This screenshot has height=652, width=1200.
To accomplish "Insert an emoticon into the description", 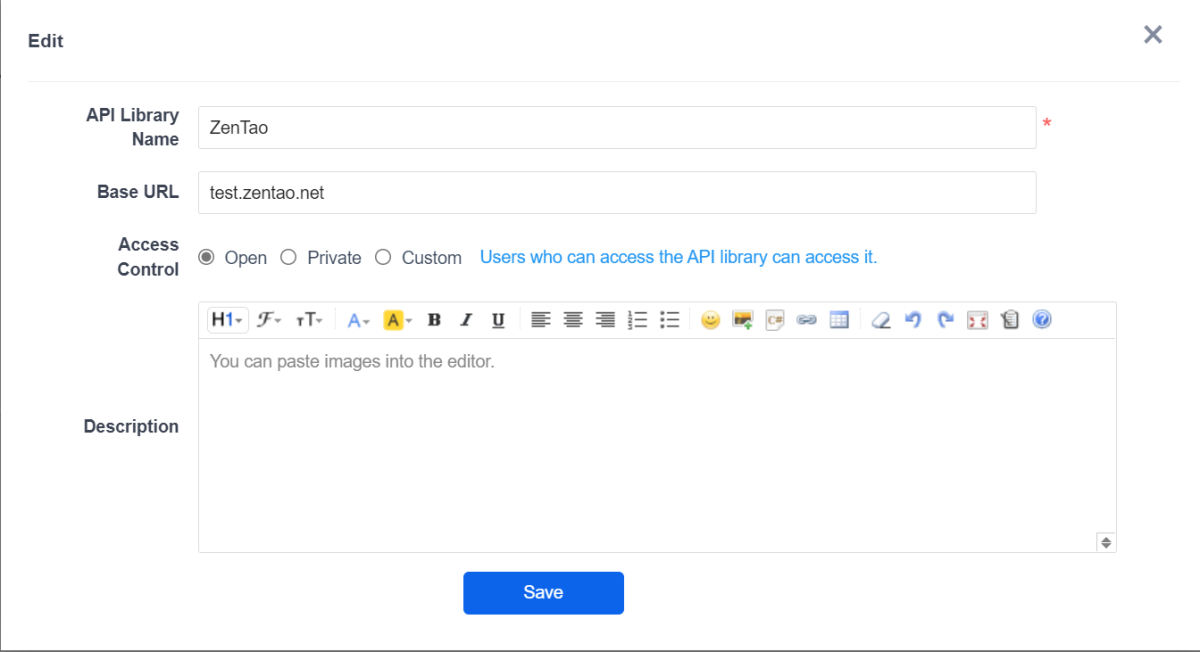I will 710,320.
